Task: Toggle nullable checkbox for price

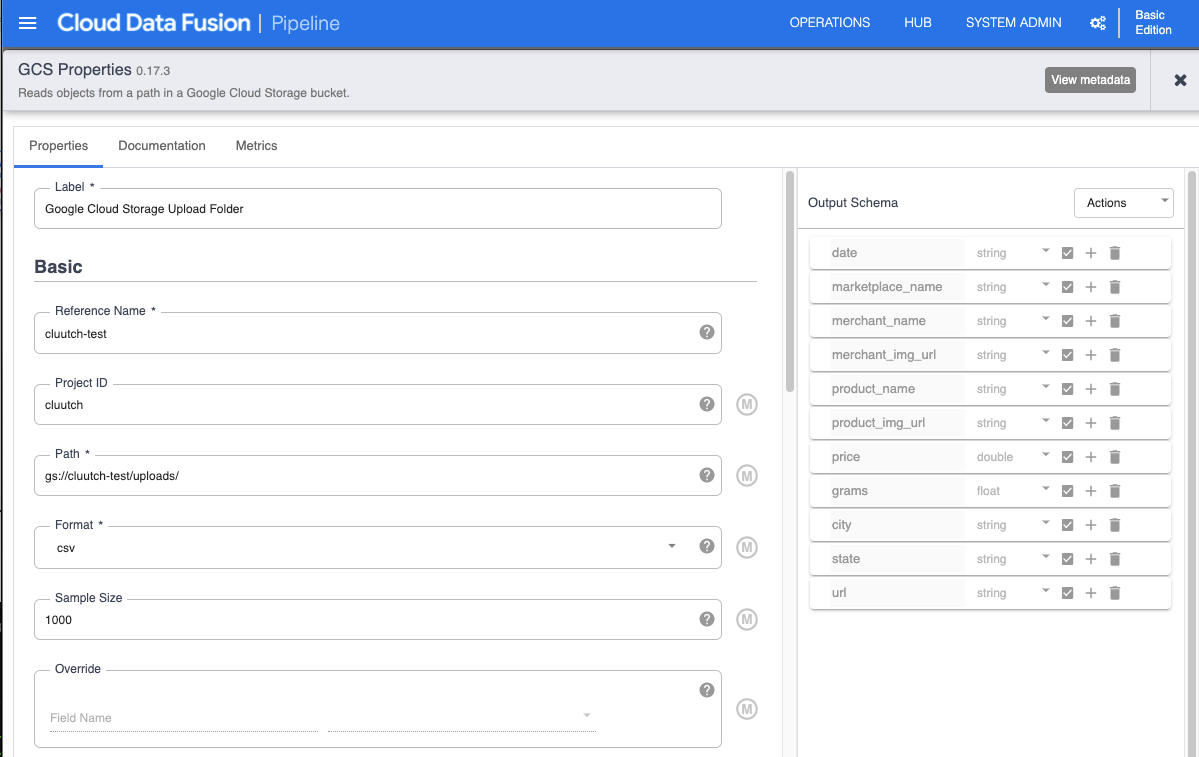Action: coord(1067,457)
